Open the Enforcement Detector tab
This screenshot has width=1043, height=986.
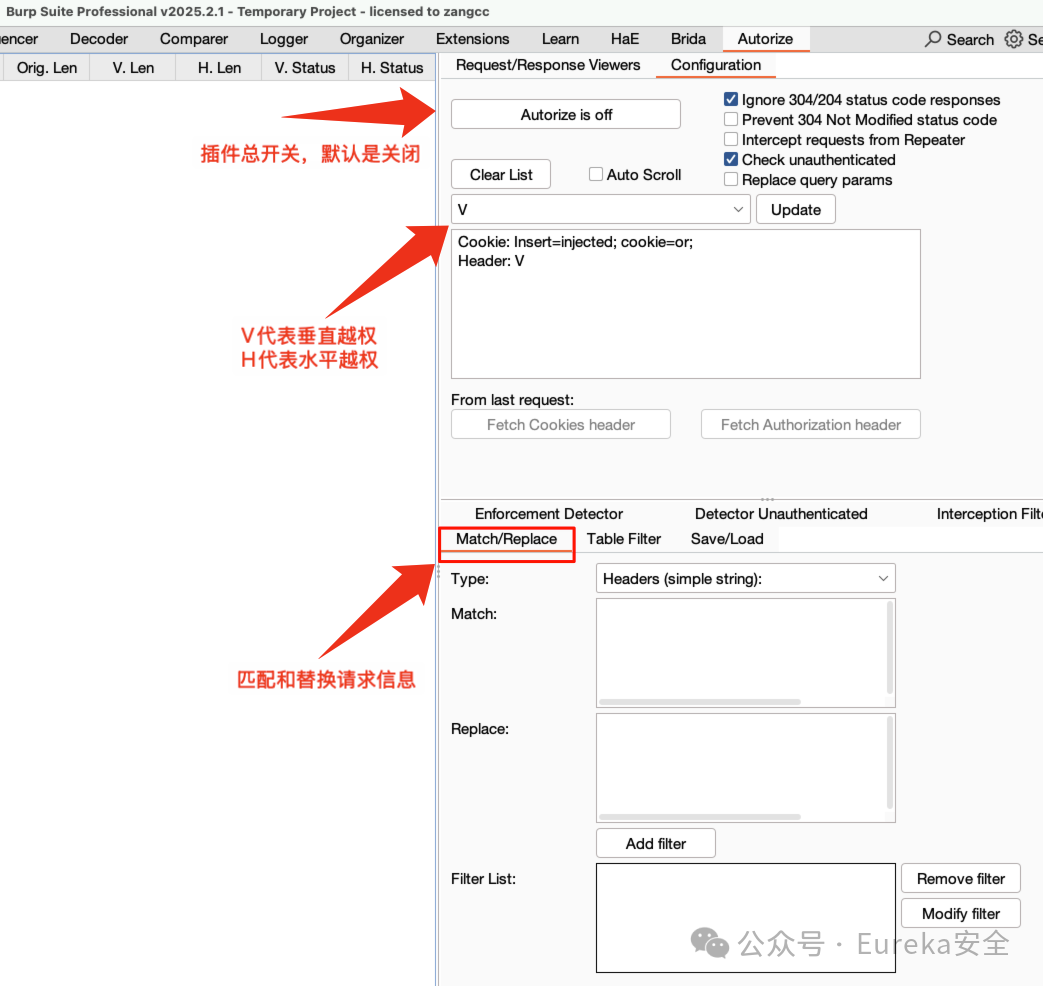549,514
